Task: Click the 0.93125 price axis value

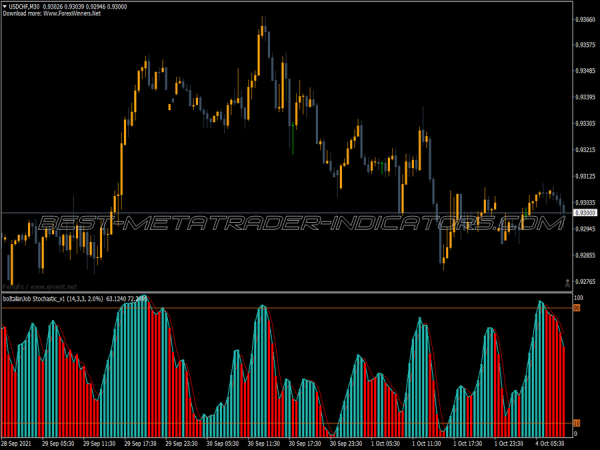Action: click(x=585, y=176)
